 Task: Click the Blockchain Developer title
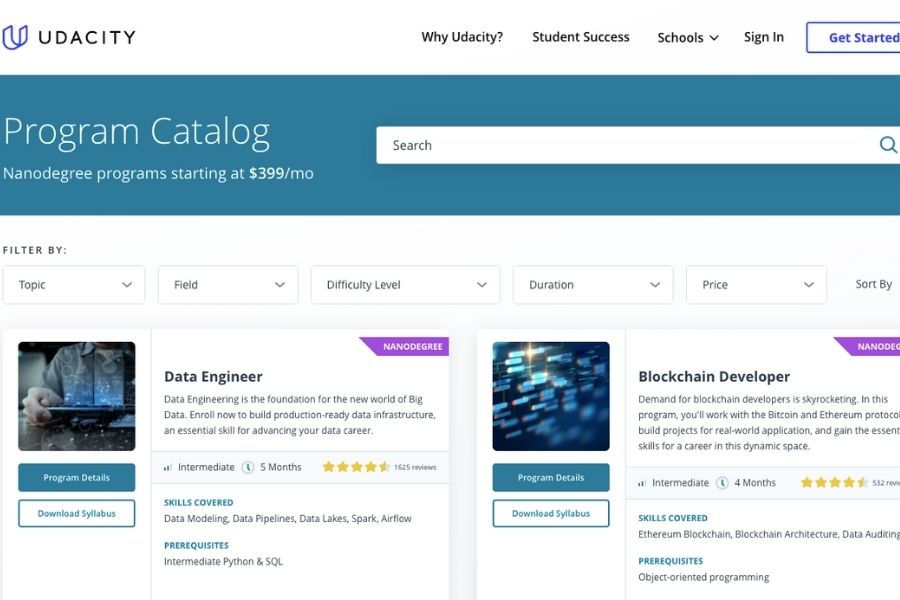click(x=714, y=377)
